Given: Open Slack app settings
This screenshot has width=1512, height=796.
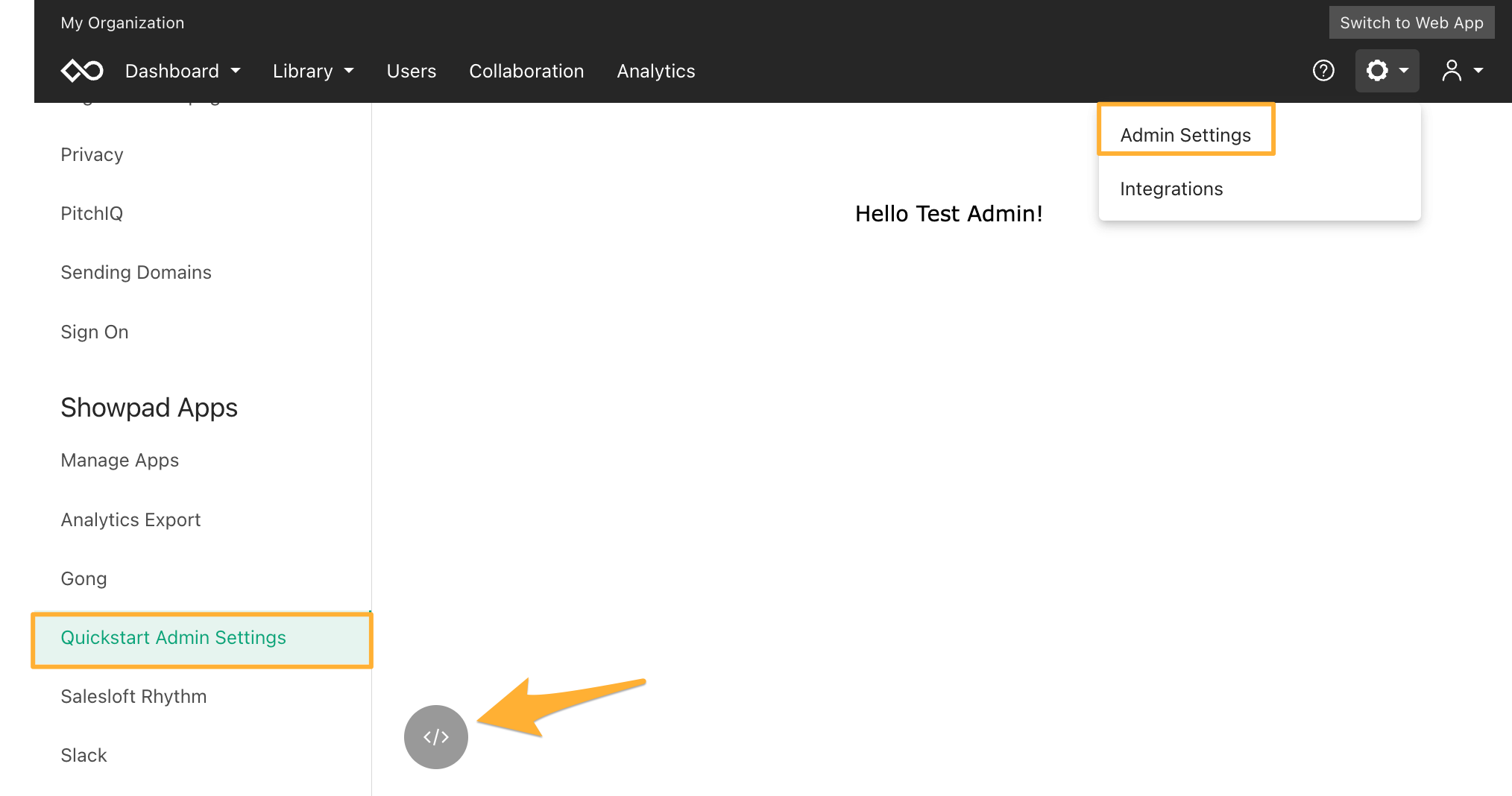Looking at the screenshot, I should tap(84, 755).
